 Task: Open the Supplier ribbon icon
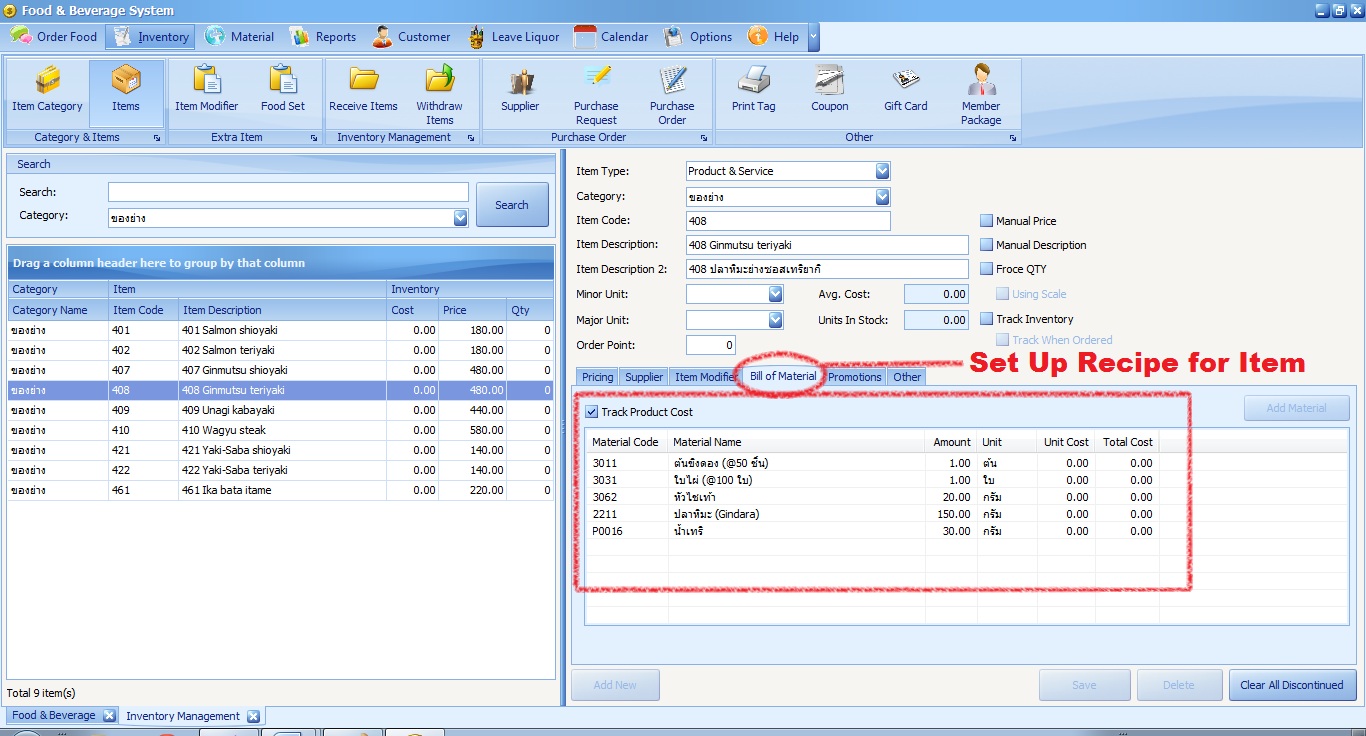tap(520, 92)
